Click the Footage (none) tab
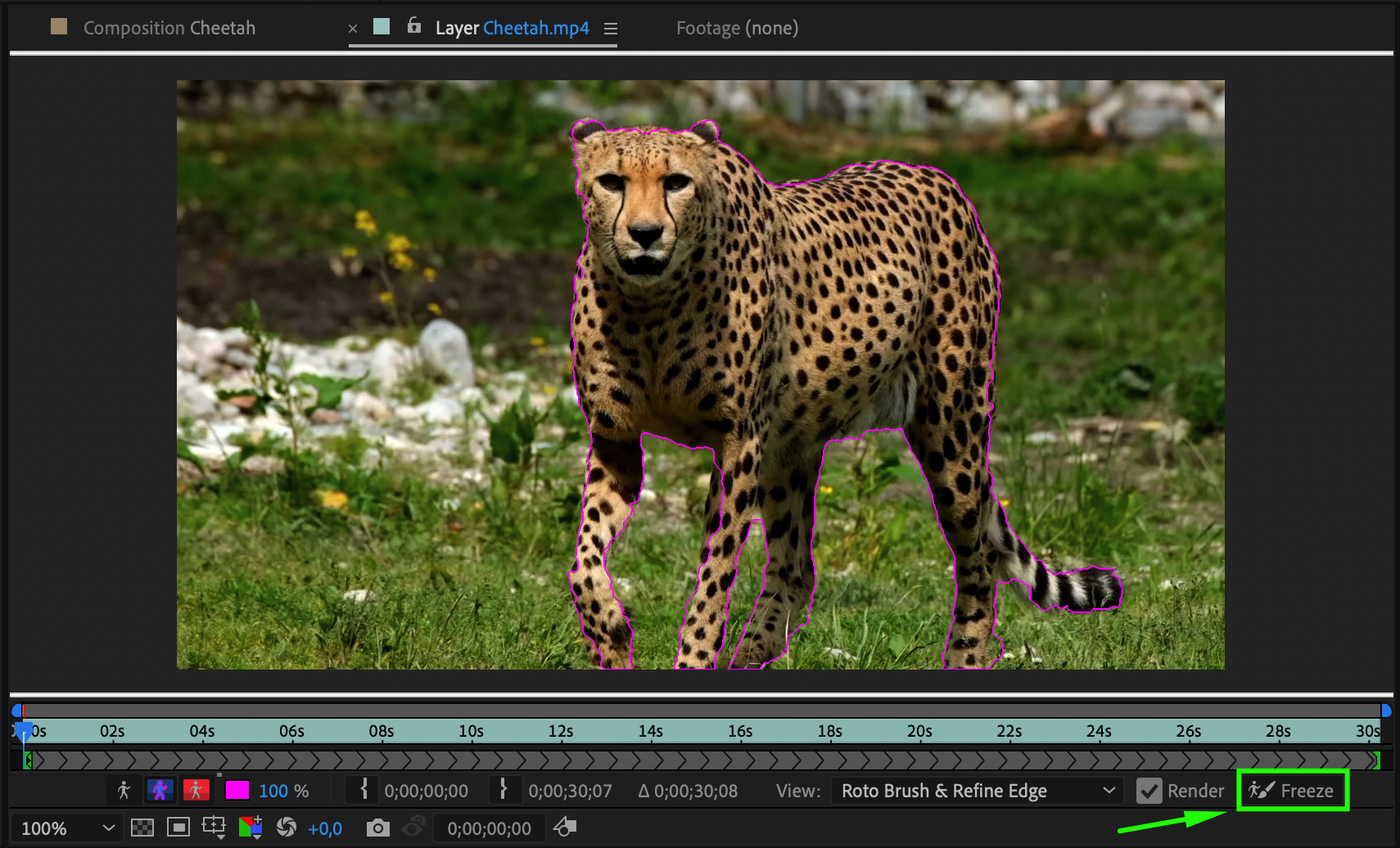1400x848 pixels. click(737, 28)
